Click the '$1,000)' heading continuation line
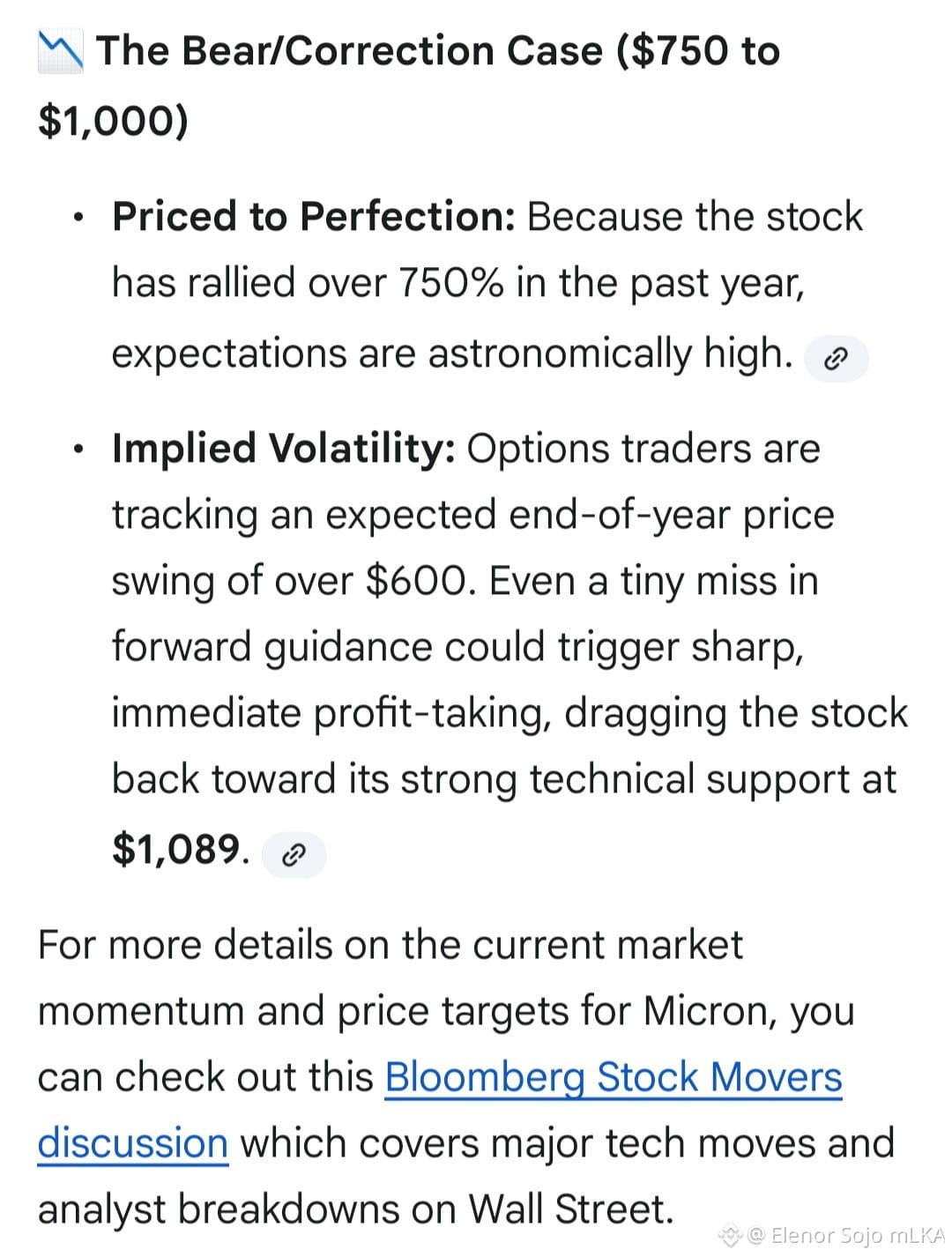This screenshot has width=952, height=1257. coord(113,120)
